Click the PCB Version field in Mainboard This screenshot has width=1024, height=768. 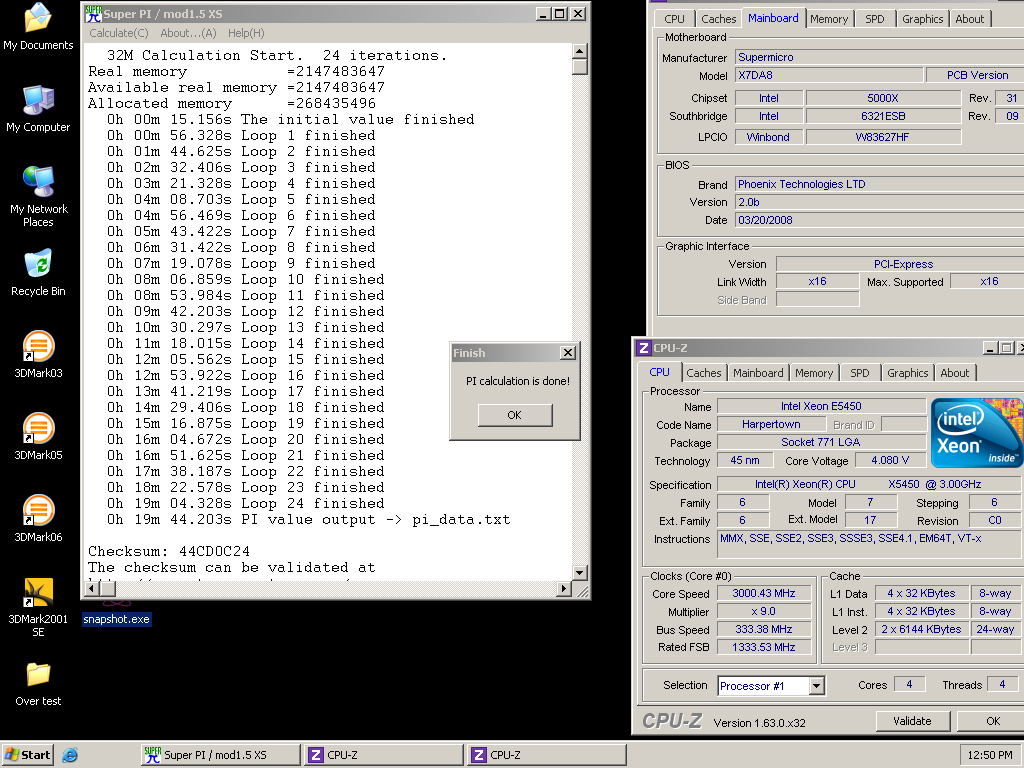(977, 75)
